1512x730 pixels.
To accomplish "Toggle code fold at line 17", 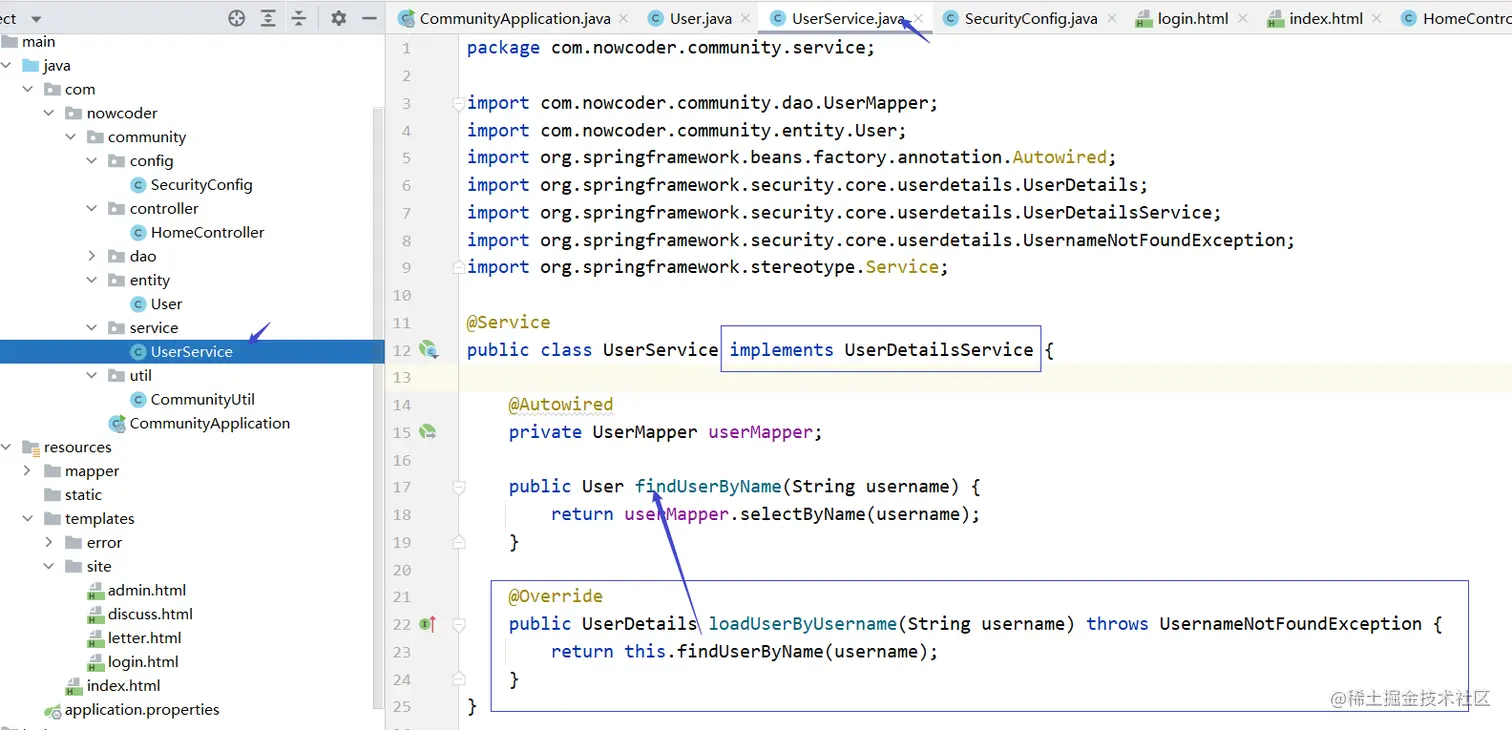I will click(459, 487).
